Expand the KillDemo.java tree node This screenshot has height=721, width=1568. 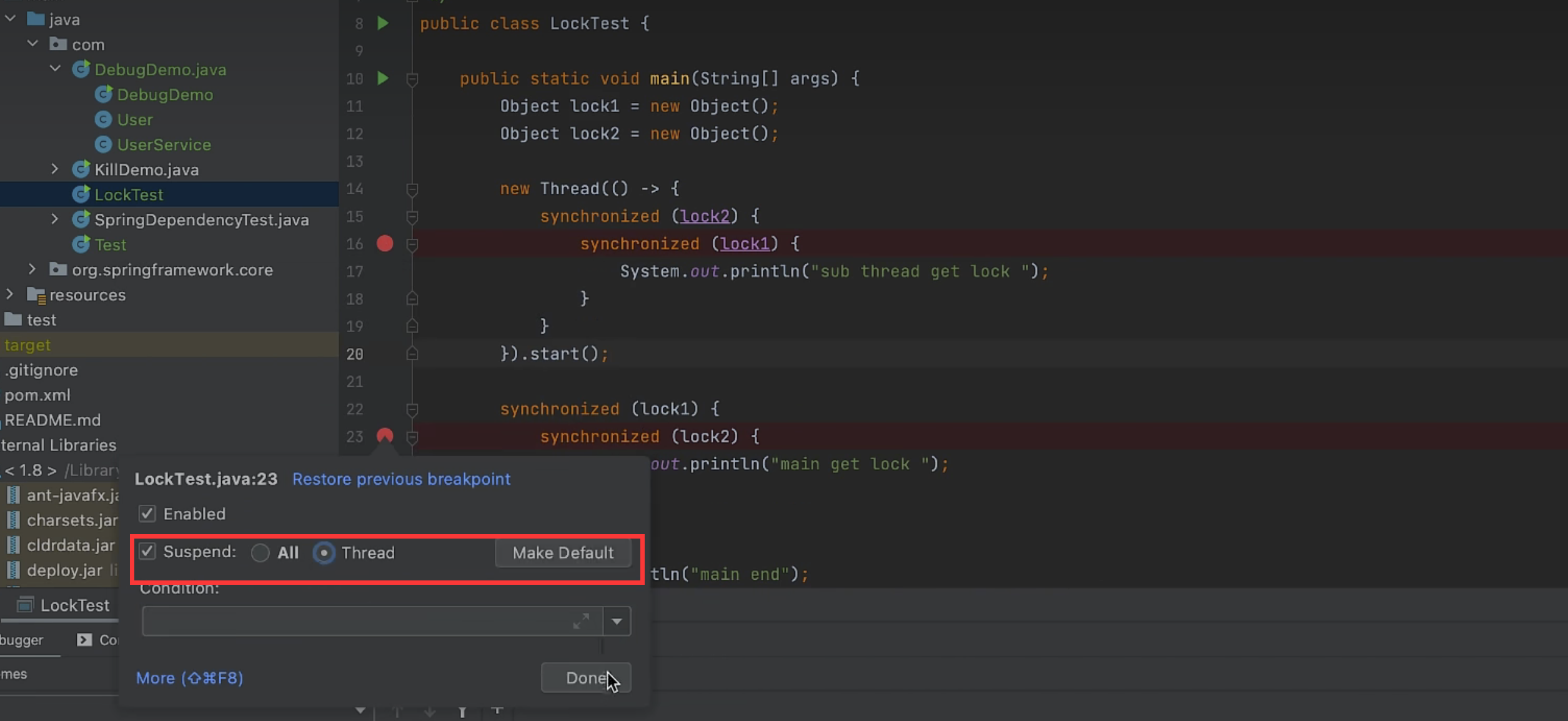point(55,169)
